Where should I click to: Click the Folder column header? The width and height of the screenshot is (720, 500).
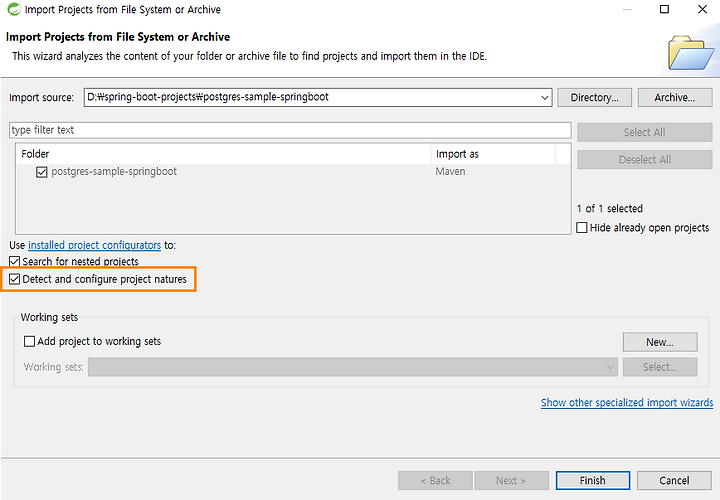224,154
